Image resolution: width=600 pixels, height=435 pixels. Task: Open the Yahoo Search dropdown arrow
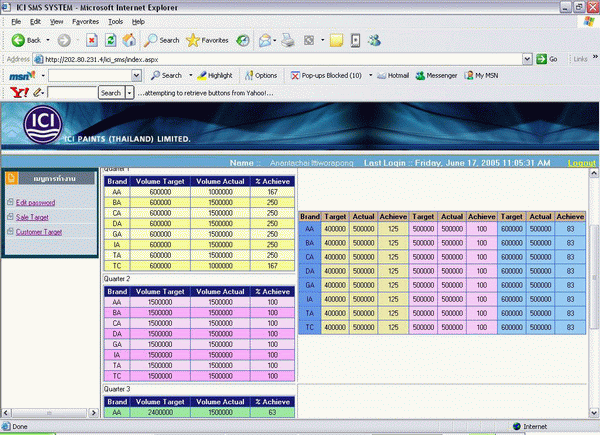[129, 93]
